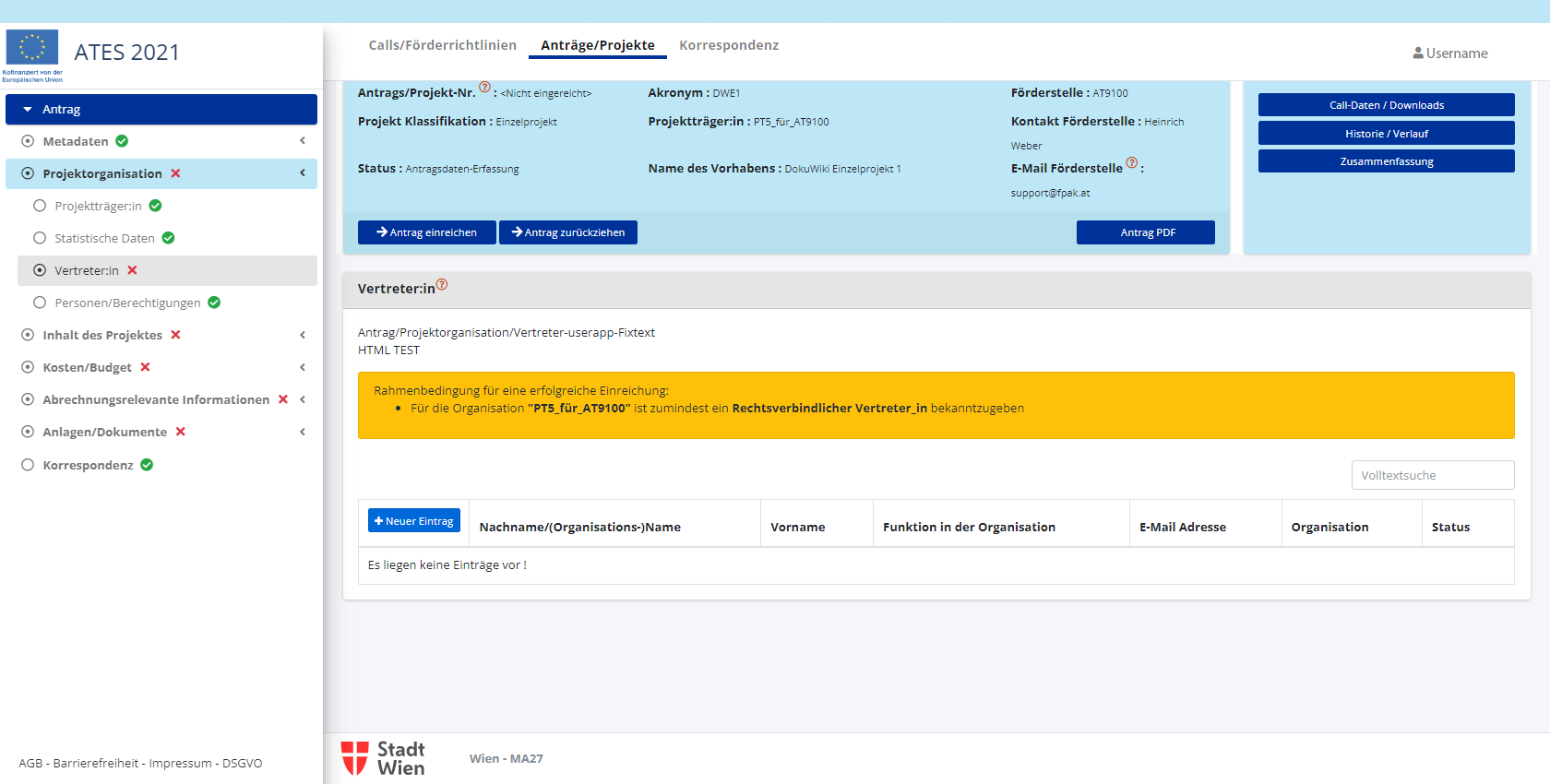
Task: Collapse the Projektorganisation chevron
Action: pyautogui.click(x=303, y=172)
